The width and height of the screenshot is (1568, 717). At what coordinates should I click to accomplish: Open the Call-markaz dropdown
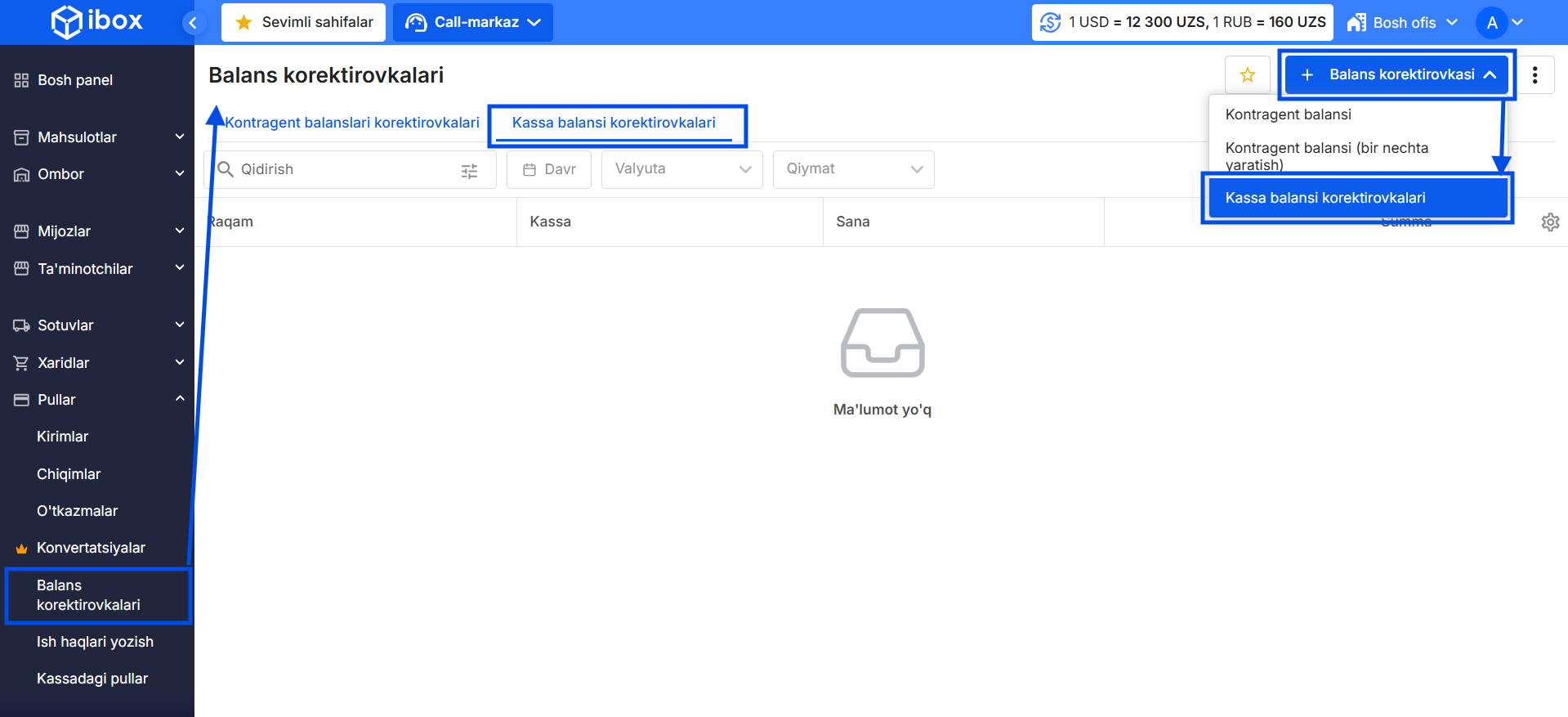click(473, 23)
